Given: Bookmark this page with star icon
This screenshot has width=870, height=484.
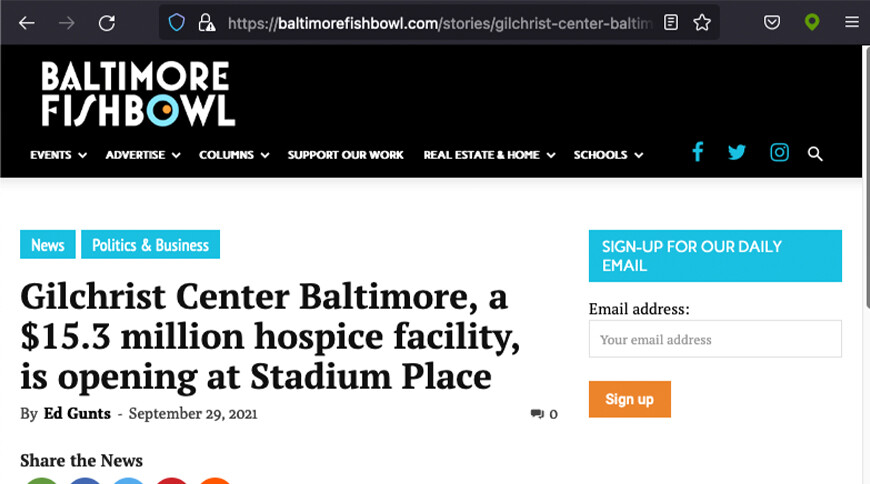Looking at the screenshot, I should [x=702, y=22].
